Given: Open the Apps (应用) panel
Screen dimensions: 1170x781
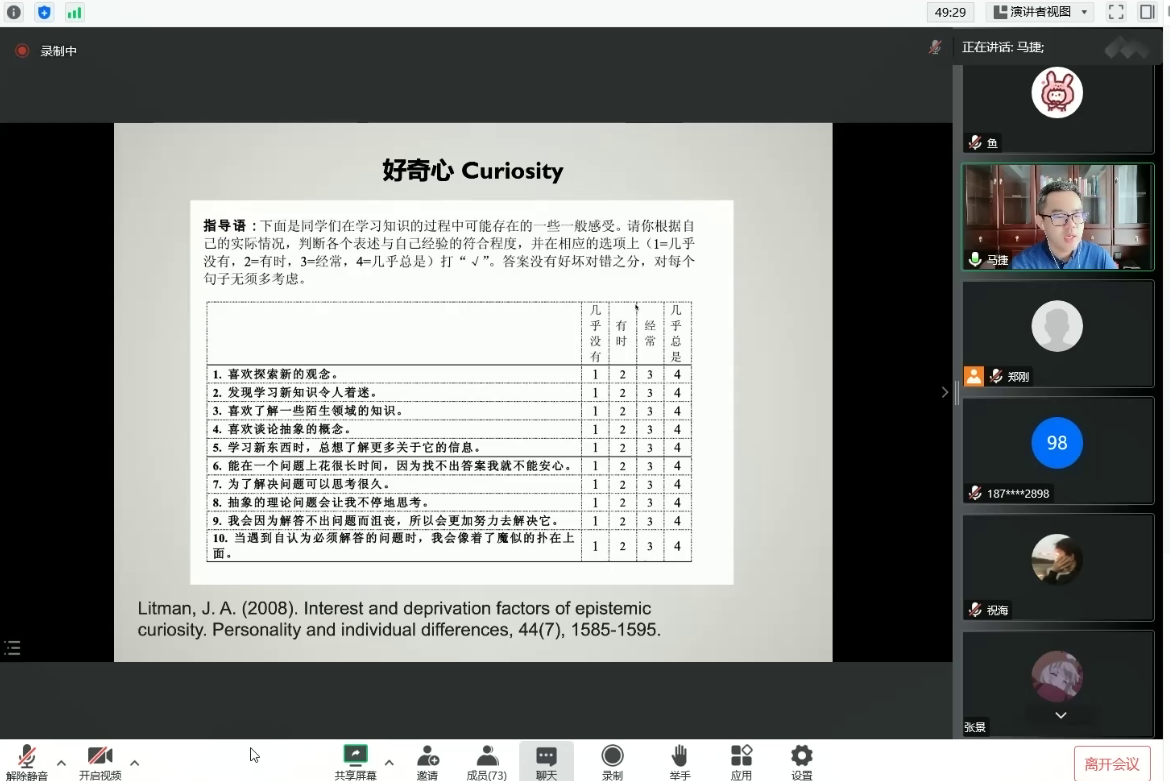Looking at the screenshot, I should (x=741, y=762).
